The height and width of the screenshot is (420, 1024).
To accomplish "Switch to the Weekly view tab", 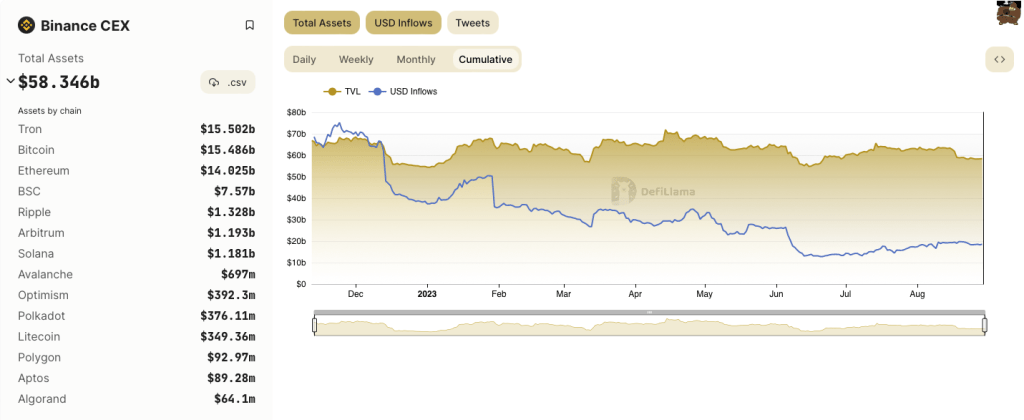I will (x=356, y=59).
